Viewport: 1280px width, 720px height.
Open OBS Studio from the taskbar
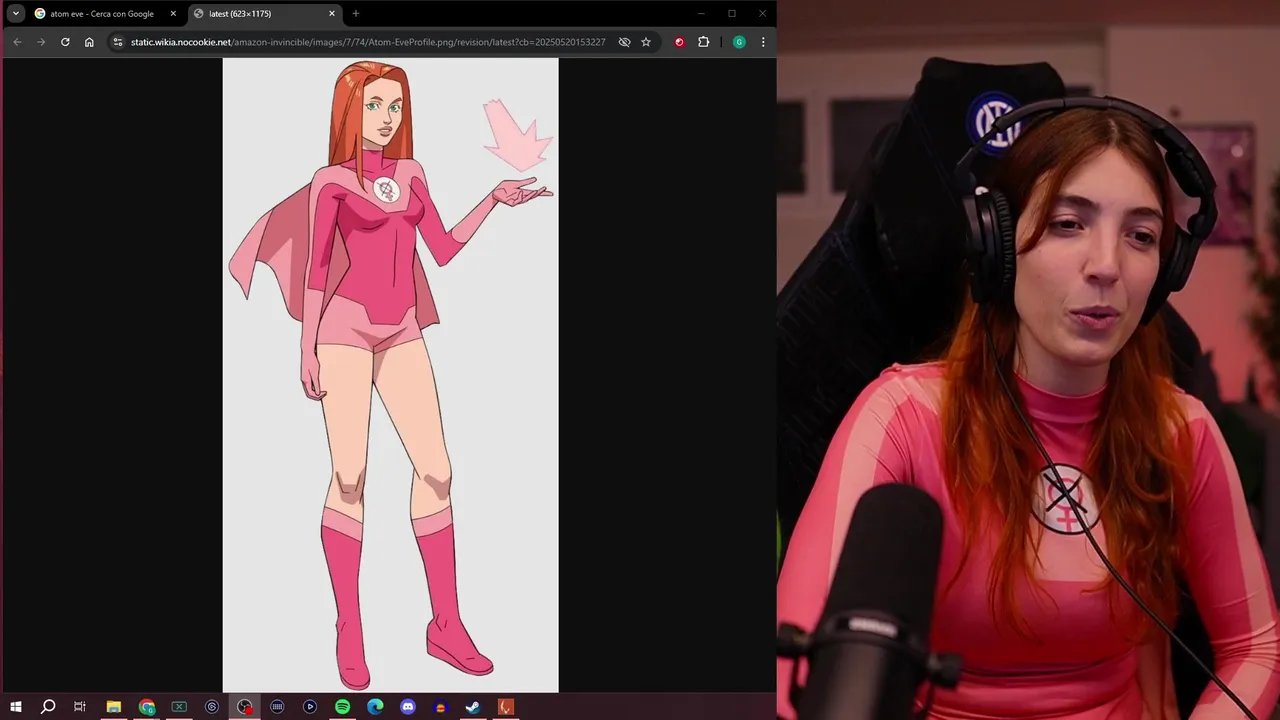(245, 707)
